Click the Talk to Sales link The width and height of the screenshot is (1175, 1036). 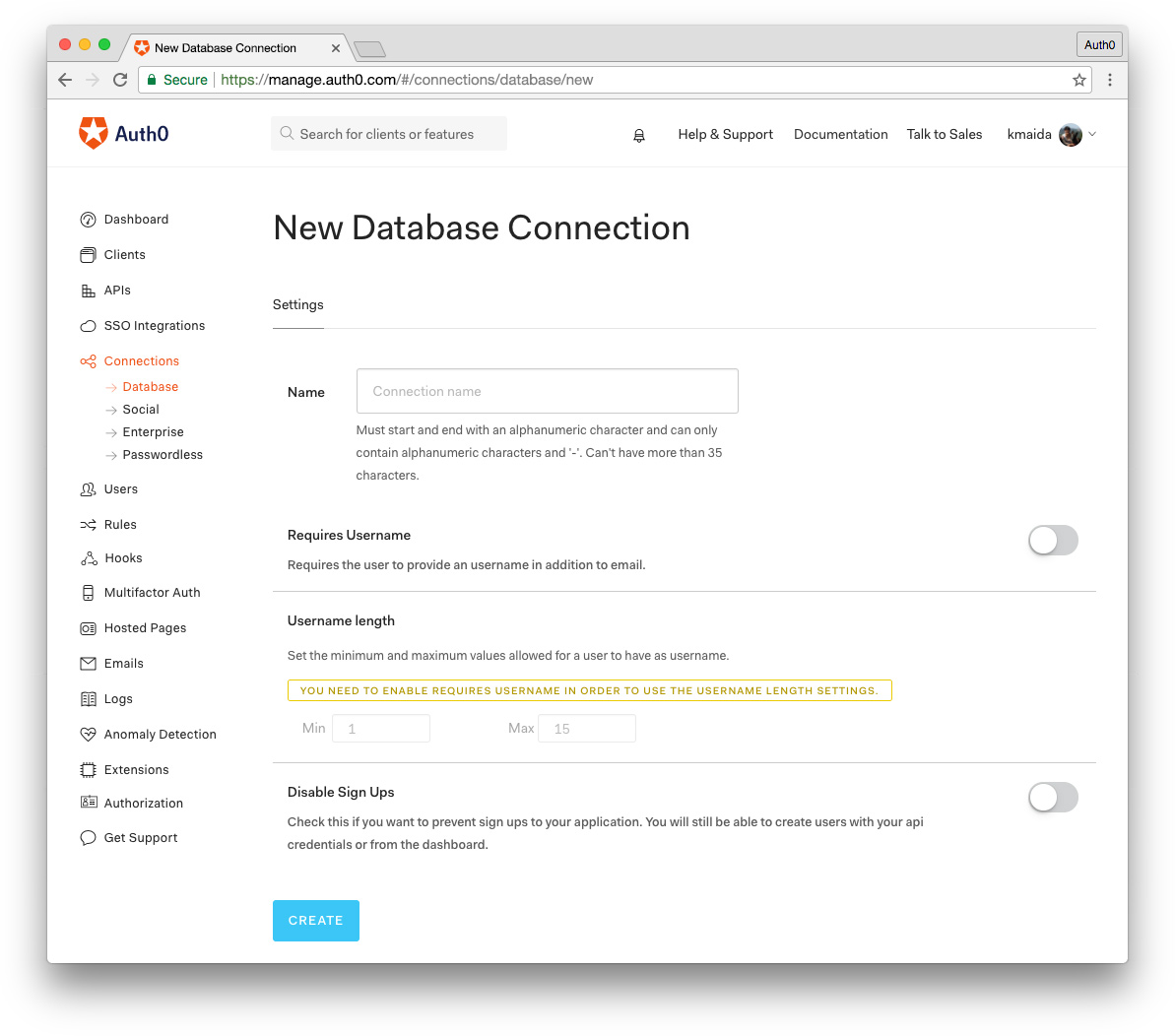click(x=945, y=134)
